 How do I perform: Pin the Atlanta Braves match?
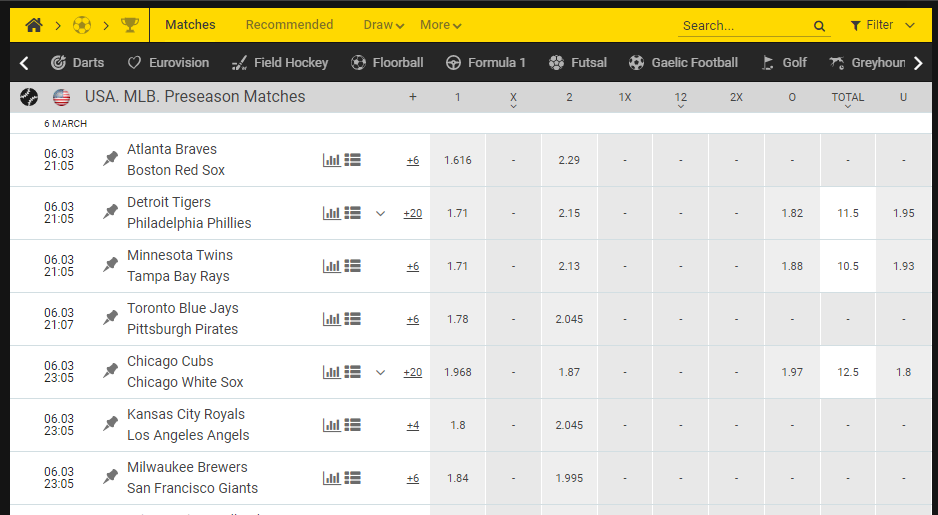pos(110,159)
